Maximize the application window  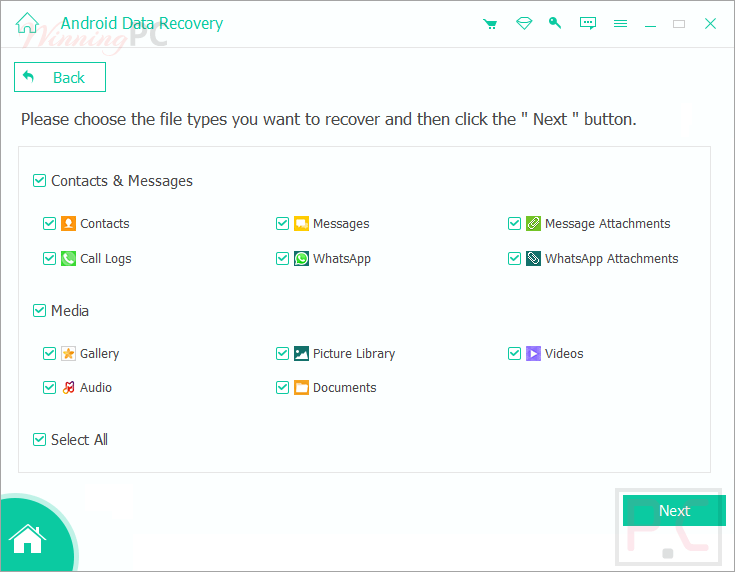pyautogui.click(x=679, y=23)
